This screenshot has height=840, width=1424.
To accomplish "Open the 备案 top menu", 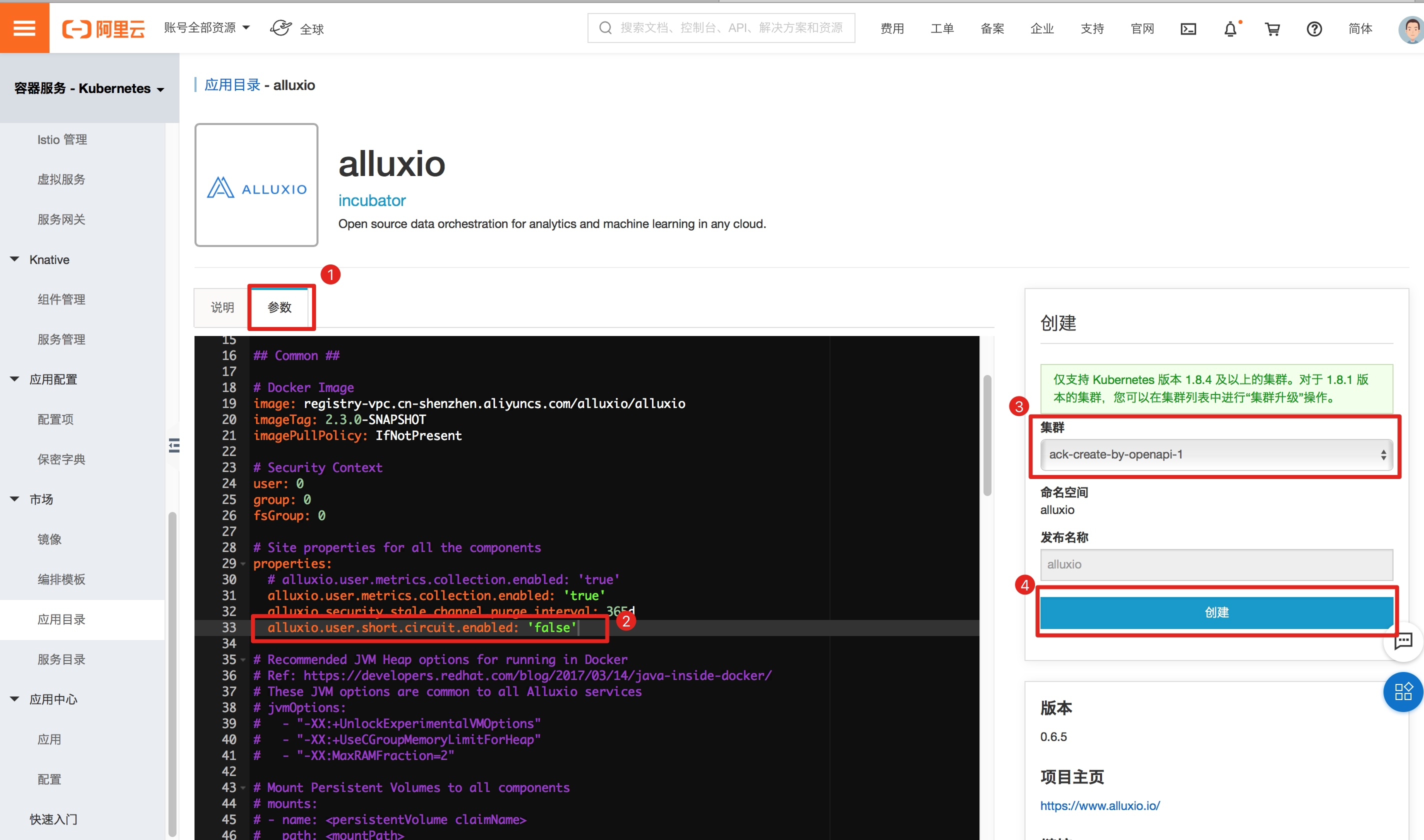I will [992, 28].
